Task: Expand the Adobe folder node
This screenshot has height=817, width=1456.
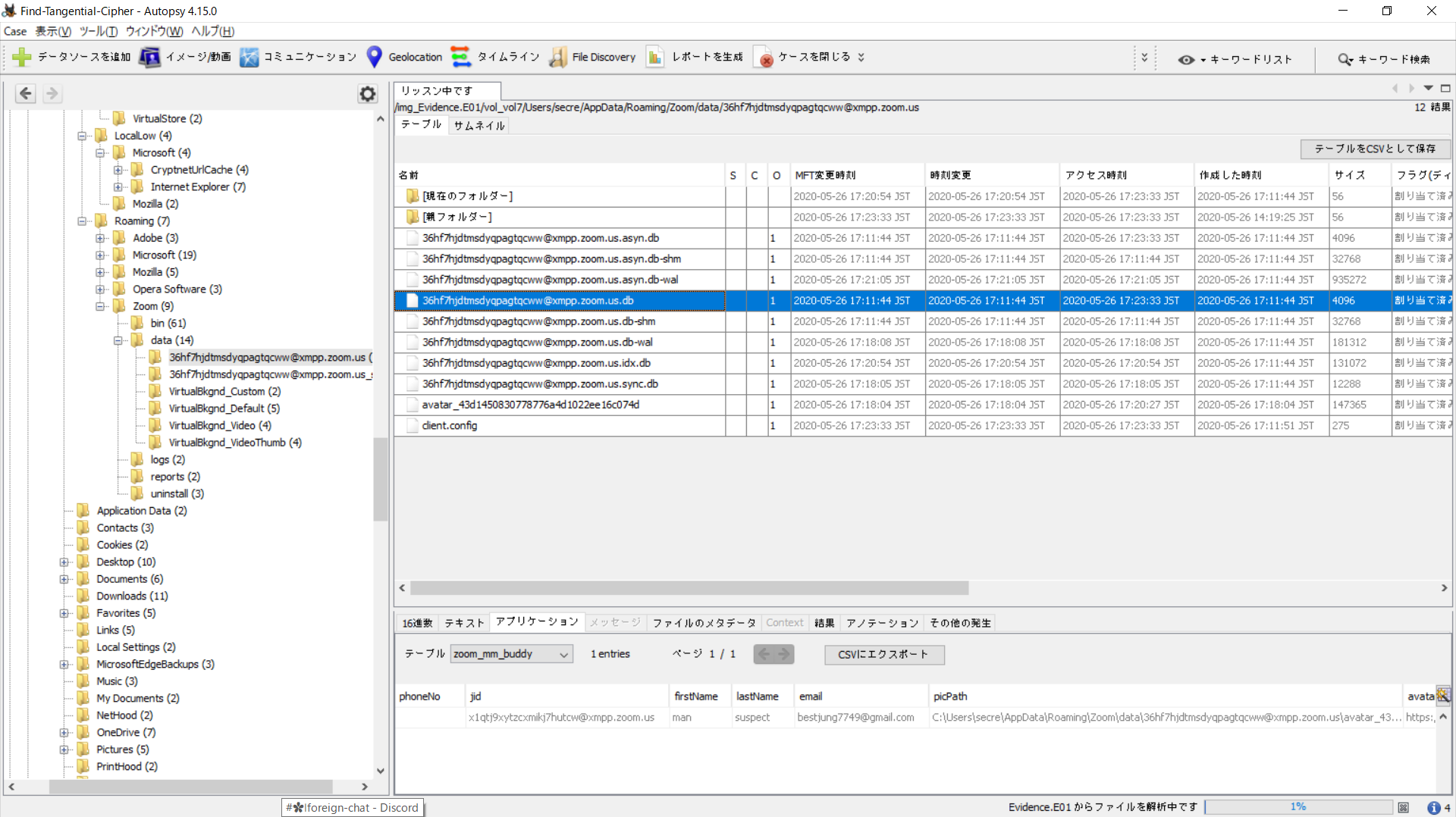Action: [100, 238]
